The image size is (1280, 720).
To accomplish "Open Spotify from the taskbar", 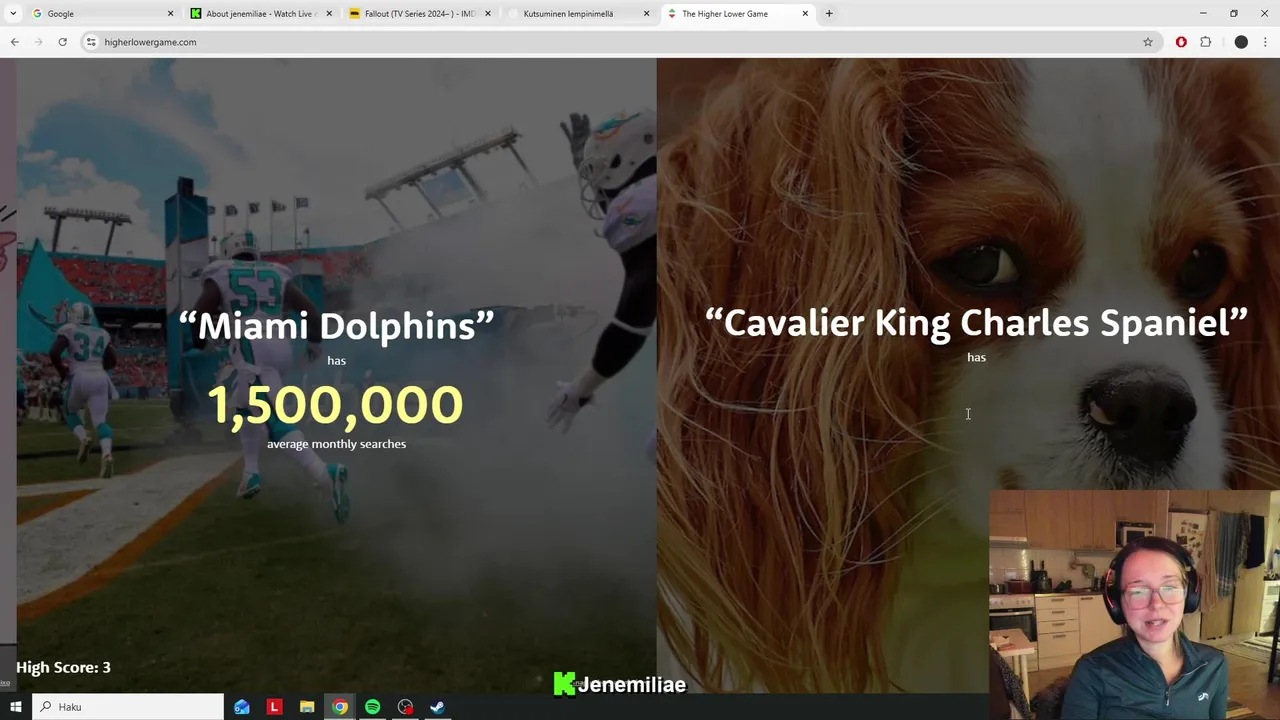I will click(372, 707).
